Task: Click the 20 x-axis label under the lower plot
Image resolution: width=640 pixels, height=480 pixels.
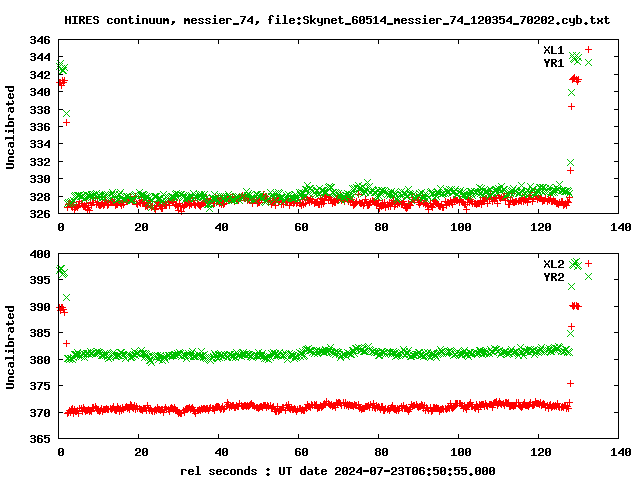Action: (x=141, y=452)
